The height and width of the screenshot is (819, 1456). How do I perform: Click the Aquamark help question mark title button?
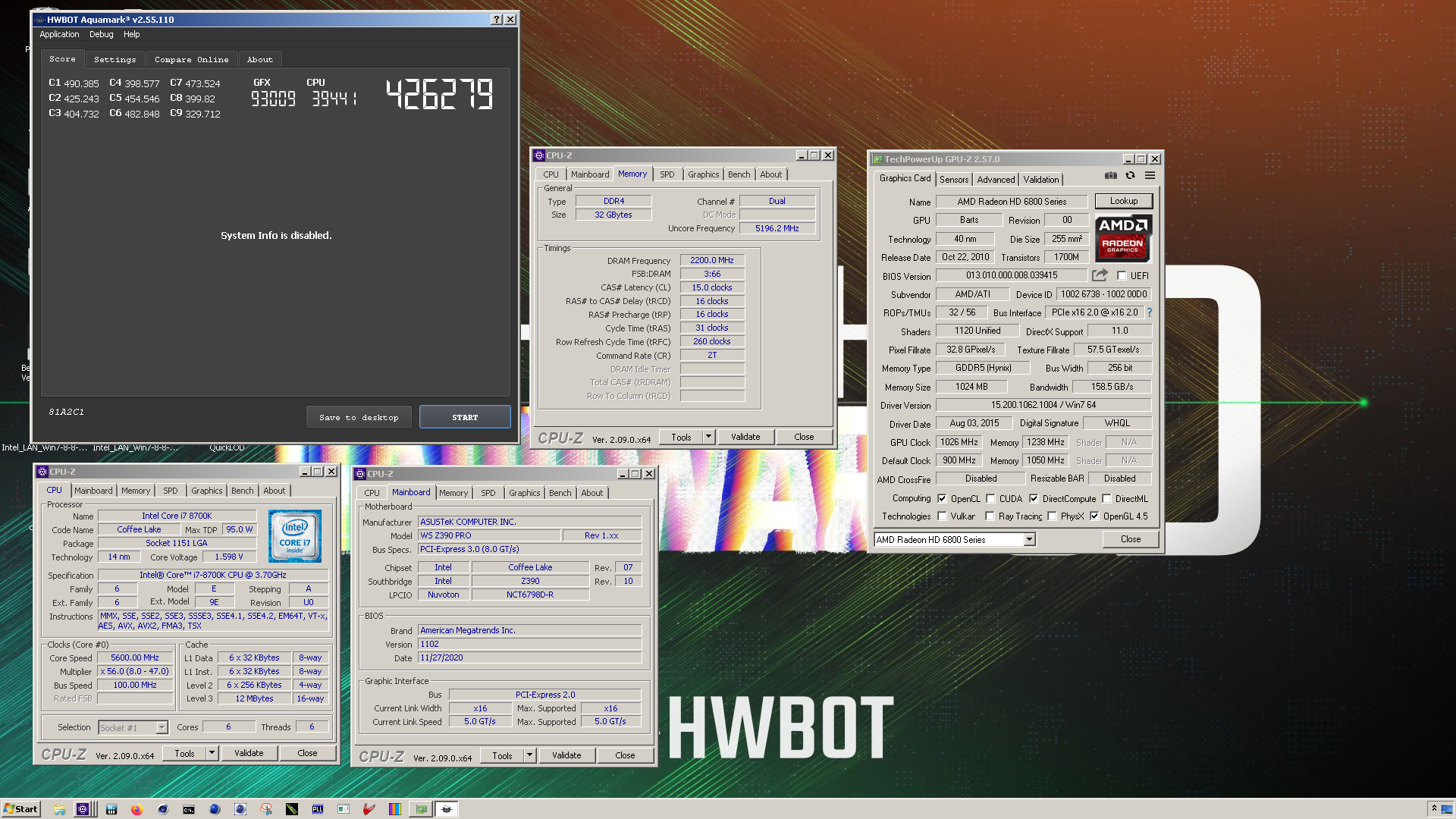coord(497,20)
